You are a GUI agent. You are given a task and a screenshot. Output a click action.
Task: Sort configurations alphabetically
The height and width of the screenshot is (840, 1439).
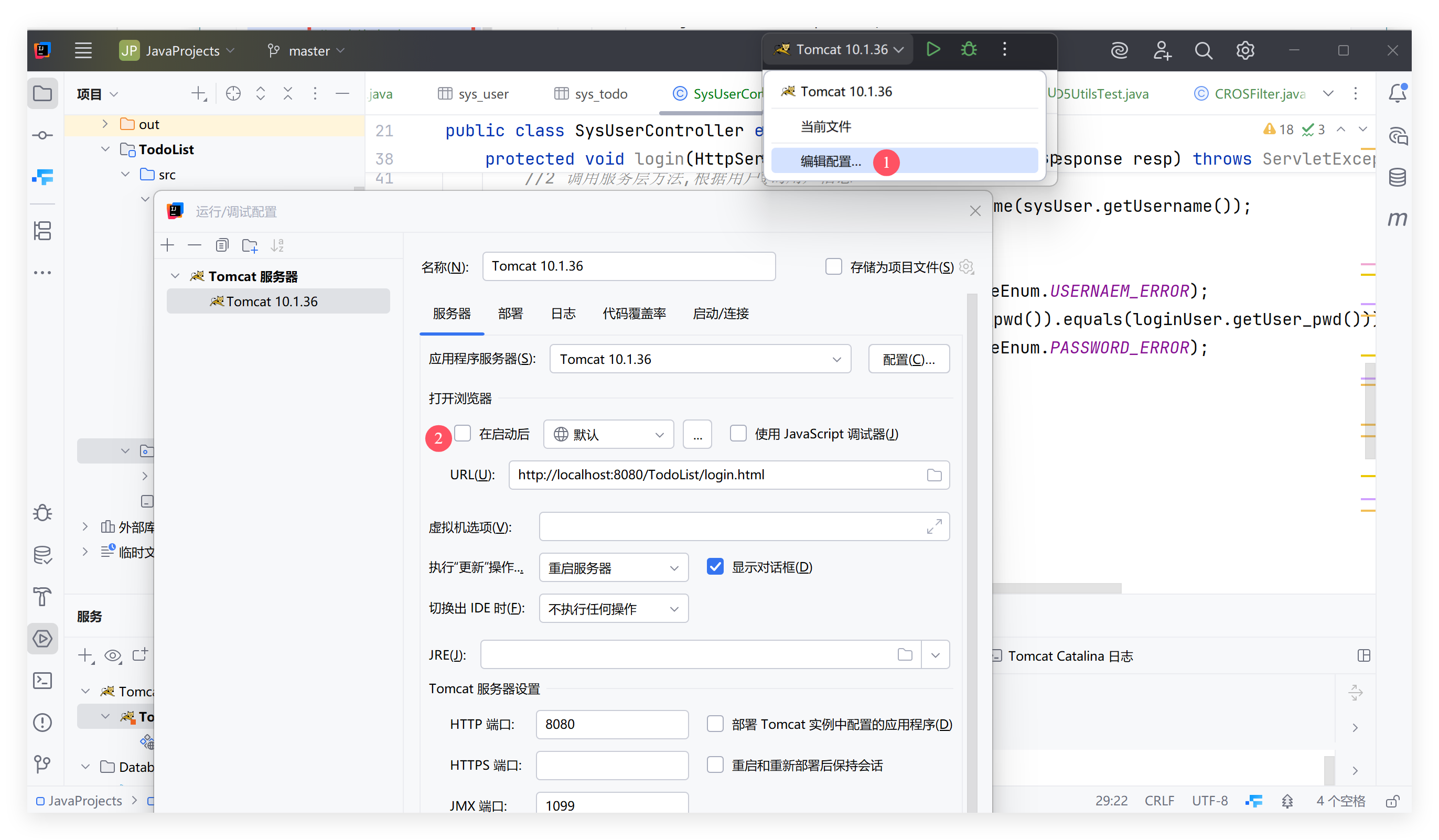277,245
